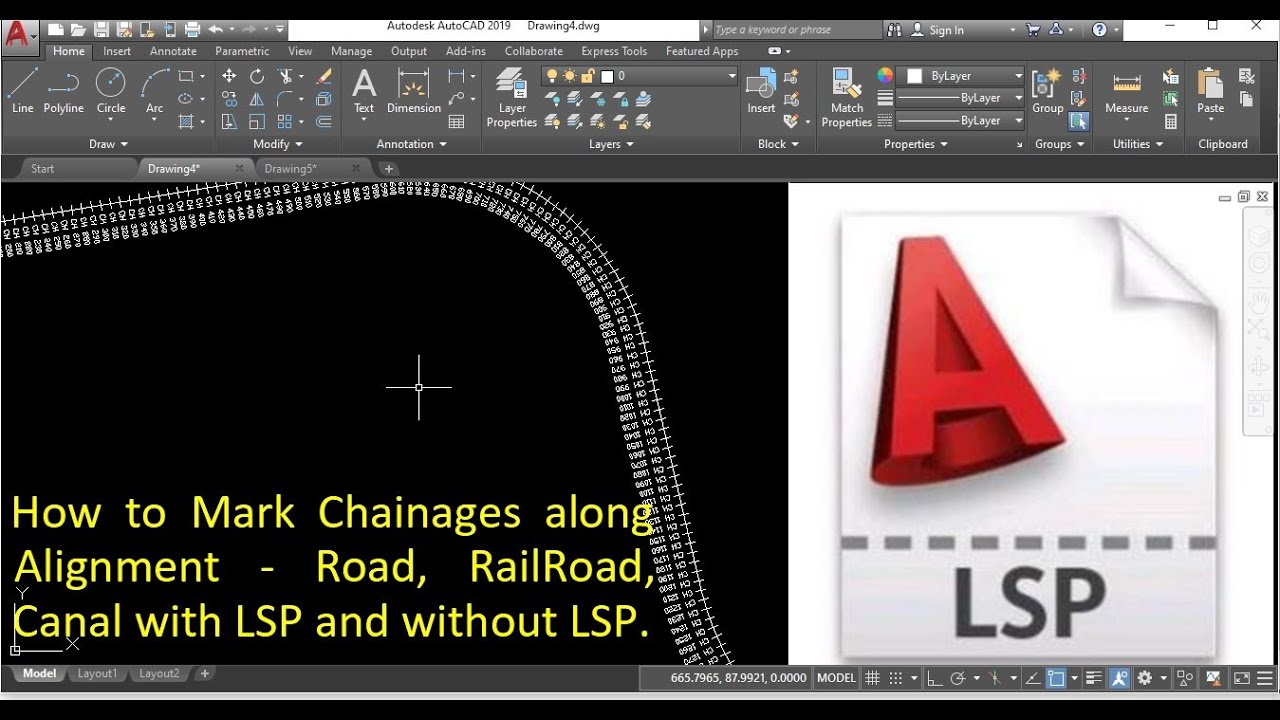Image resolution: width=1280 pixels, height=720 pixels.
Task: Click the layer 0 color swatch
Action: [607, 76]
